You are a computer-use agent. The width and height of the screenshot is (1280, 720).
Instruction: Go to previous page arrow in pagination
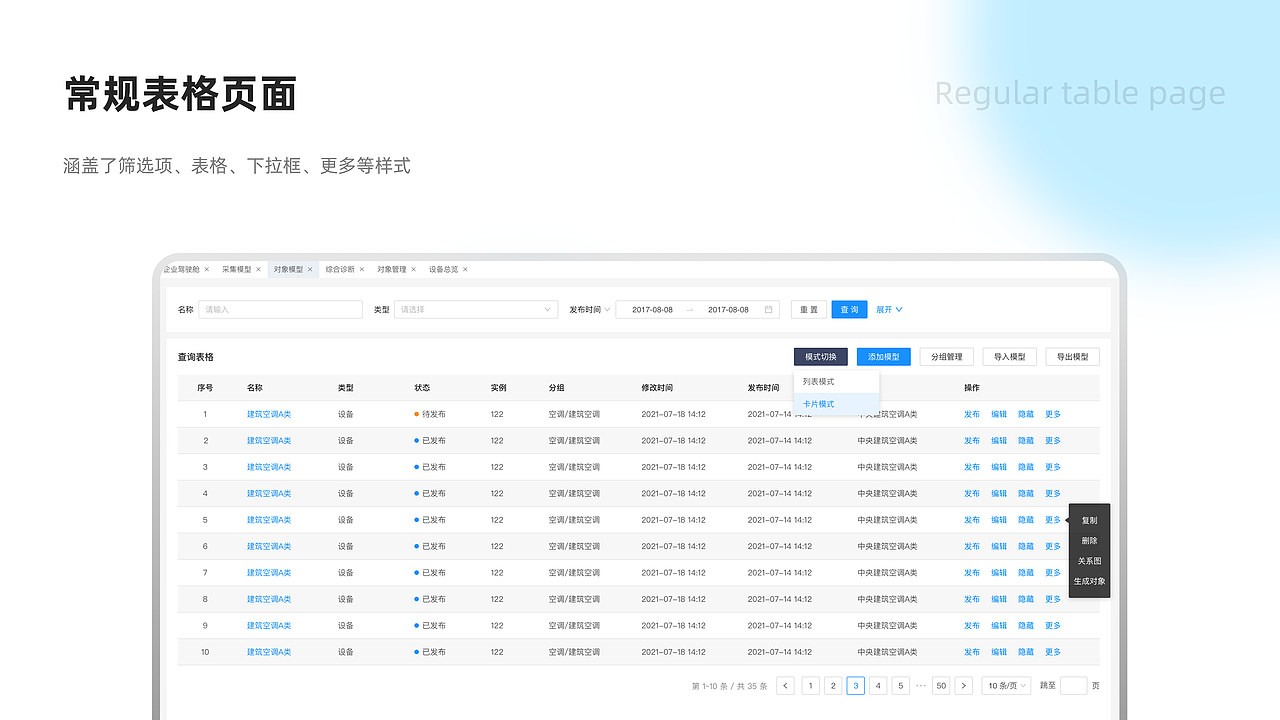[786, 686]
